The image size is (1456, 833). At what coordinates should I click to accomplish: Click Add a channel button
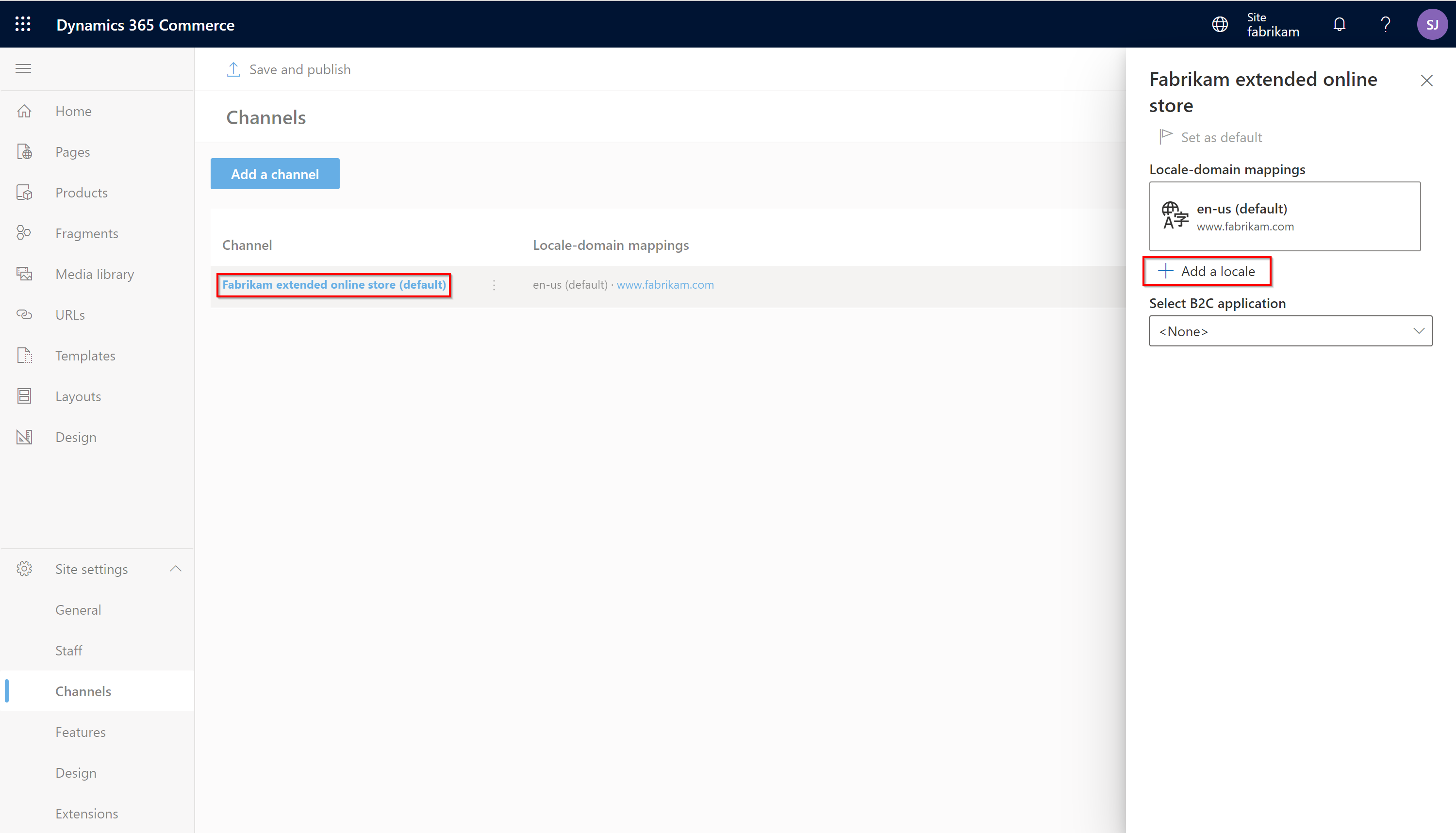point(275,174)
